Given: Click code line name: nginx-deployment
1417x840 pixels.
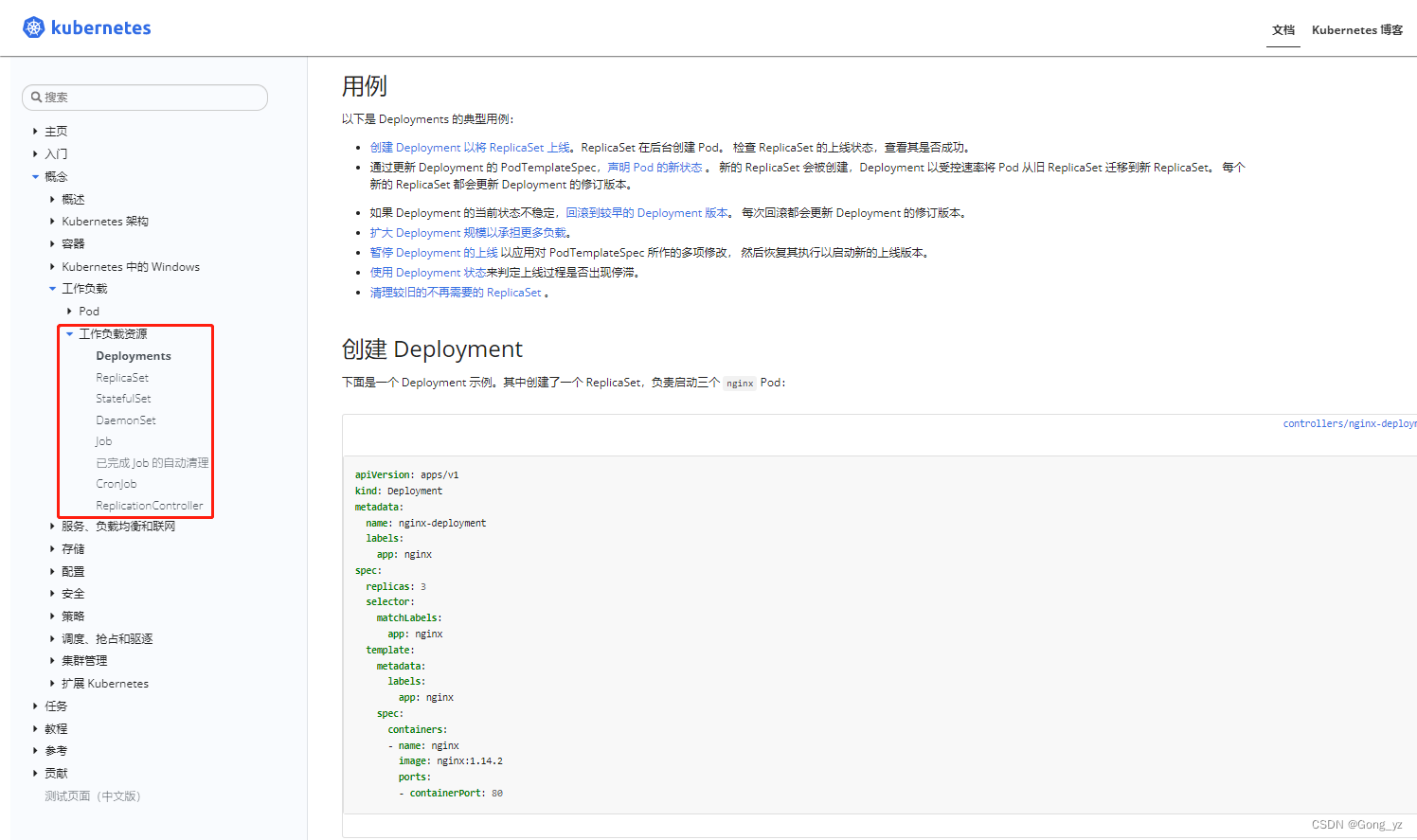Looking at the screenshot, I should pyautogui.click(x=426, y=524).
